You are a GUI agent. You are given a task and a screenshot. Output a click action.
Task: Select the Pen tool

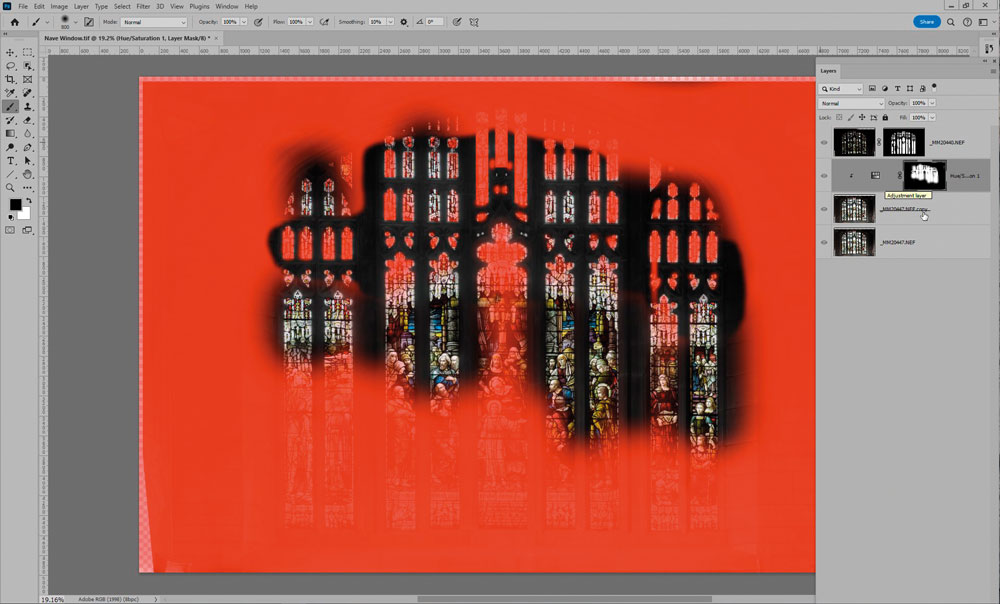[x=27, y=147]
